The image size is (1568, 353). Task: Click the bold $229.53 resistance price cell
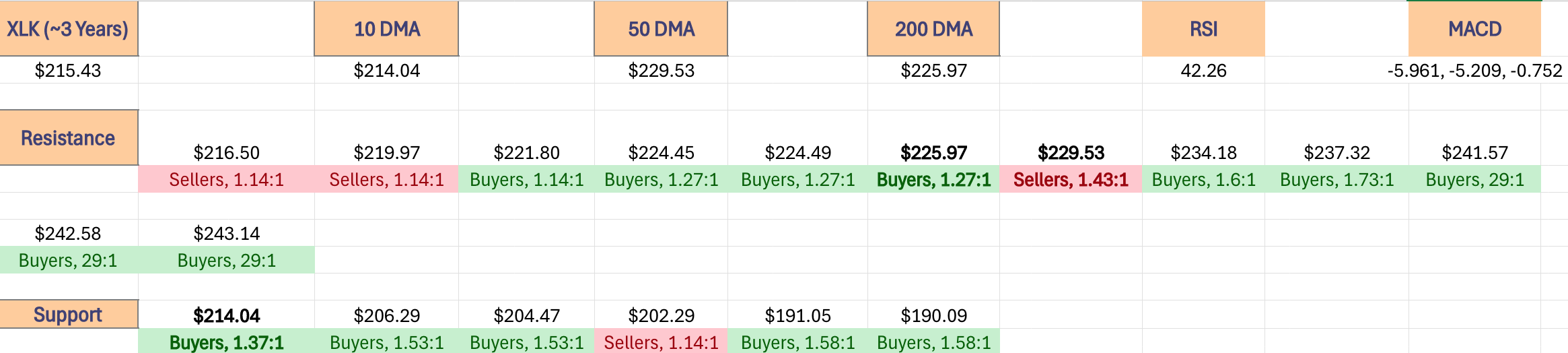[1071, 152]
